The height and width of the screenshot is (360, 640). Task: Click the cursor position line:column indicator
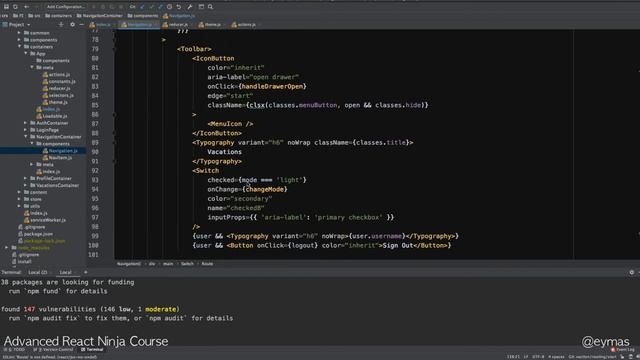coord(513,357)
